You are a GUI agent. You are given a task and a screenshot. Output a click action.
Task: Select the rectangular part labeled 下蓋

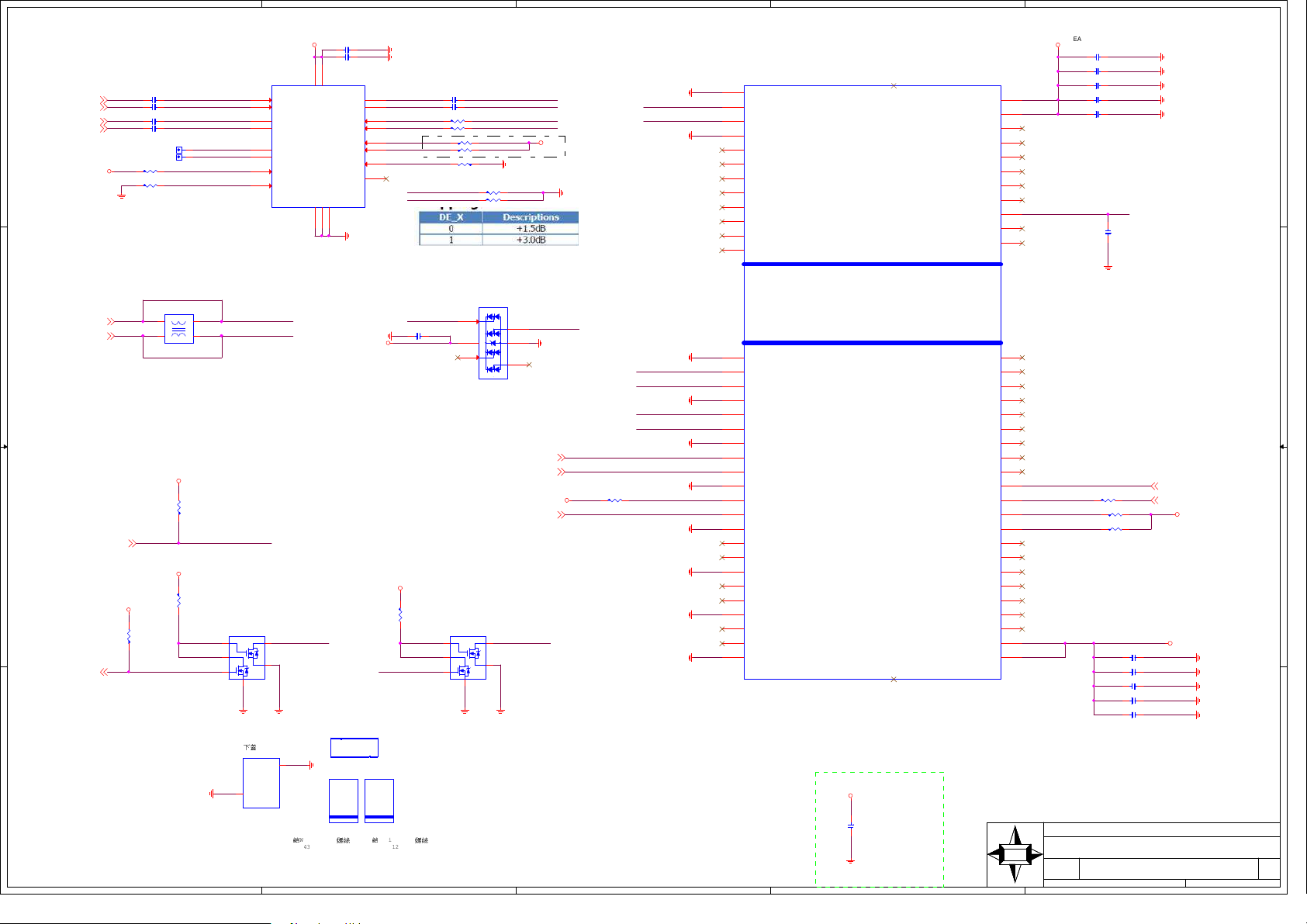click(261, 783)
